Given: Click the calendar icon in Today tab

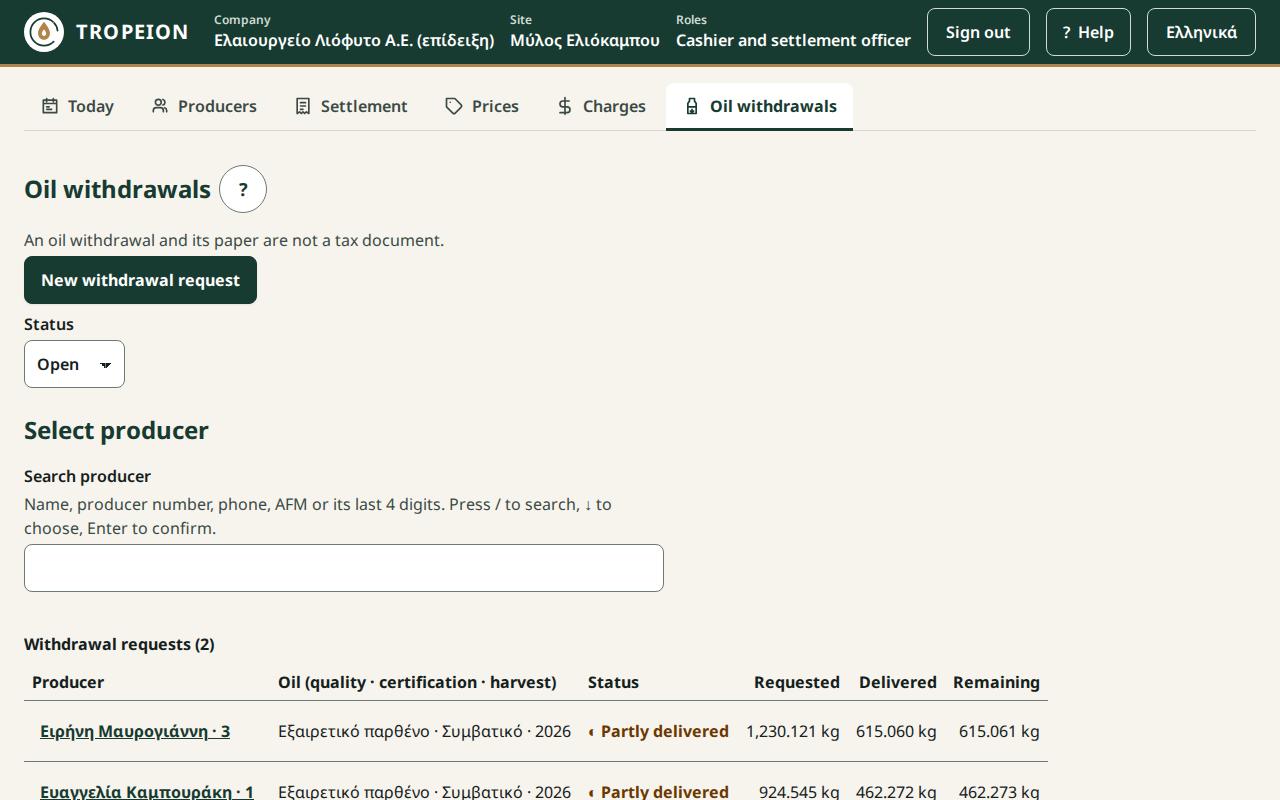Looking at the screenshot, I should (50, 106).
